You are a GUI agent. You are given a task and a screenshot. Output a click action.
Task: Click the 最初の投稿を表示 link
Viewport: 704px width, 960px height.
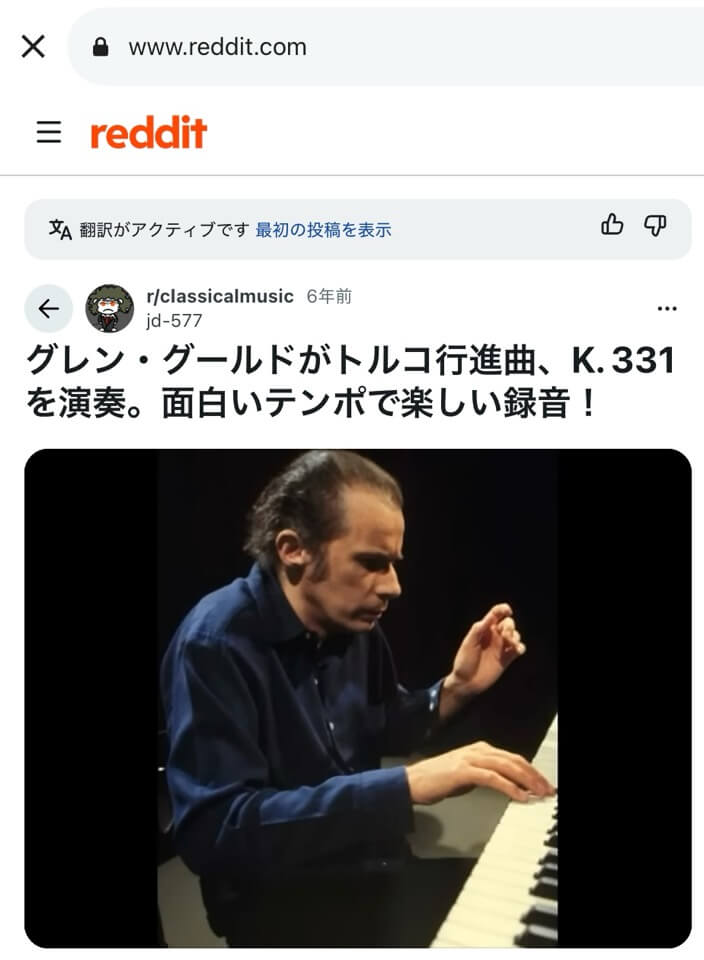pos(323,230)
